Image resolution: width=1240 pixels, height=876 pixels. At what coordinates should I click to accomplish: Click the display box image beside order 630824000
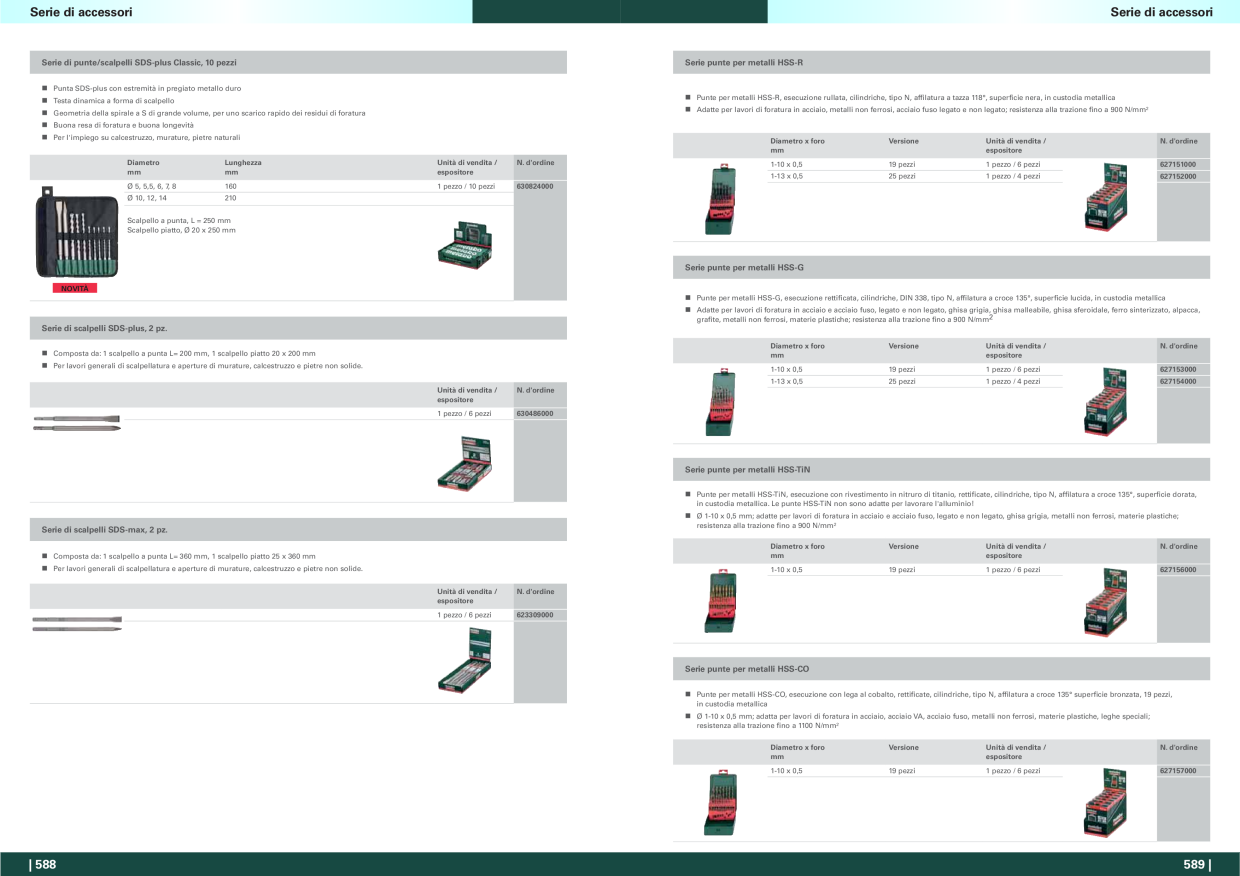point(465,247)
